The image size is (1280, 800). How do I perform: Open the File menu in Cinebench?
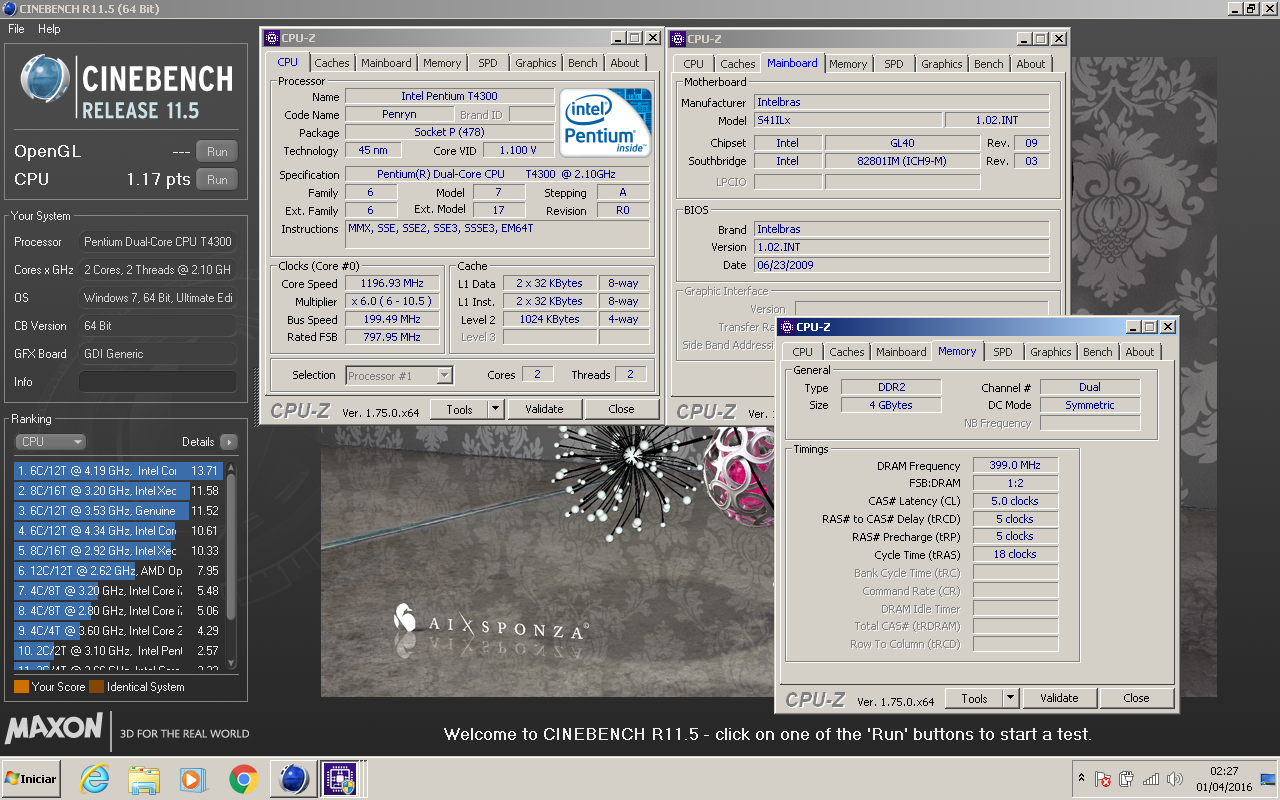click(x=16, y=29)
